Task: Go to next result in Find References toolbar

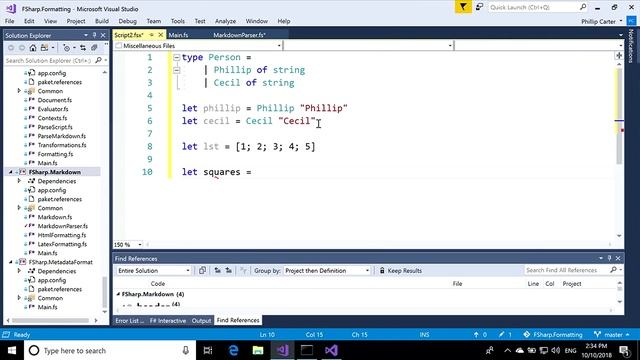Action: coord(229,270)
